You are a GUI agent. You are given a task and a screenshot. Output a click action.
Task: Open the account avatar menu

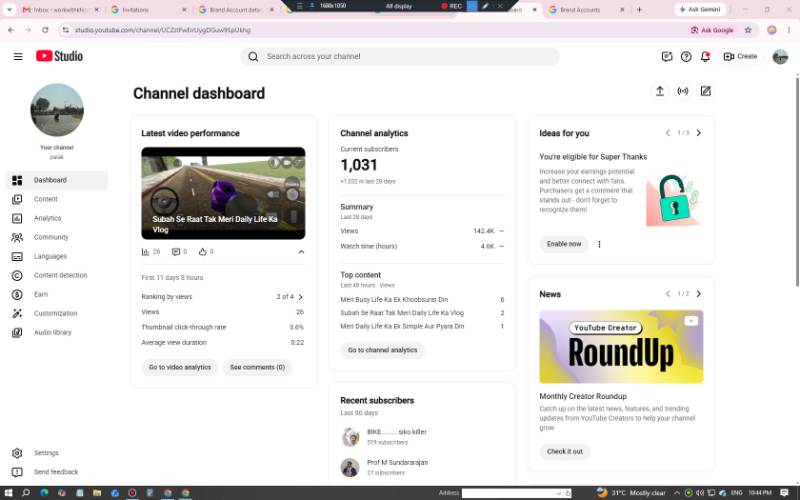tap(780, 57)
